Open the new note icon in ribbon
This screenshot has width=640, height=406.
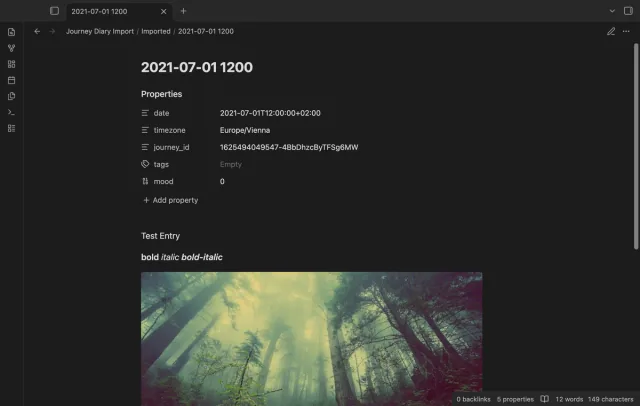[11, 32]
